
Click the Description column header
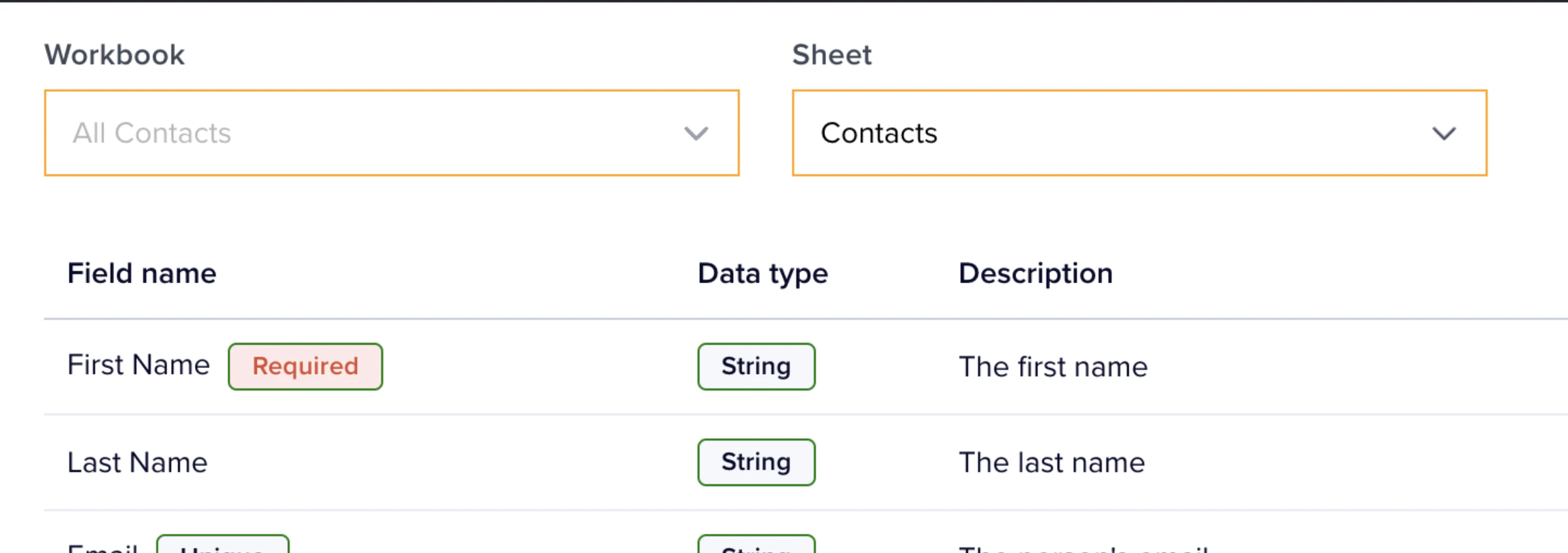pyautogui.click(x=1035, y=273)
